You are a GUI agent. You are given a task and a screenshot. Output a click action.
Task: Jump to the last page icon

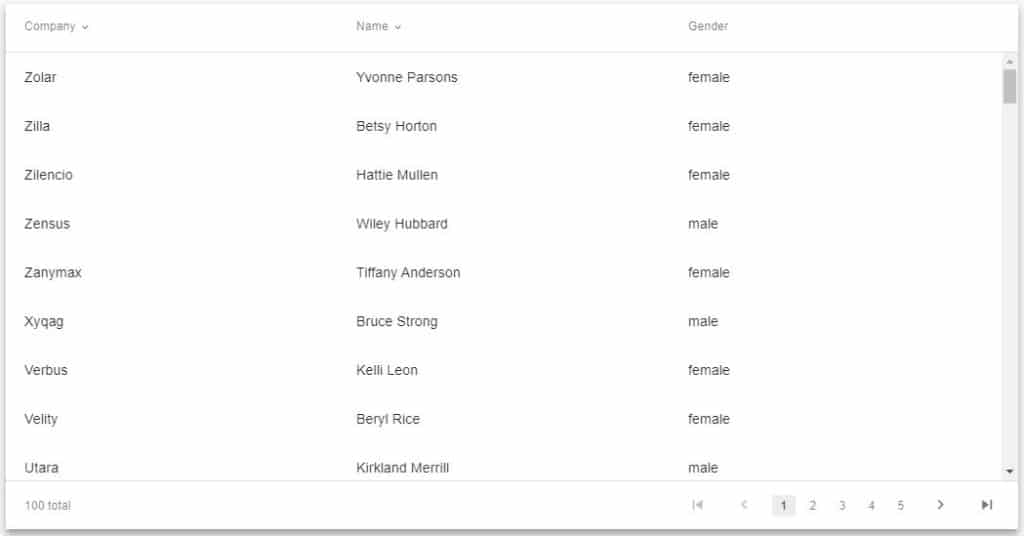point(987,505)
